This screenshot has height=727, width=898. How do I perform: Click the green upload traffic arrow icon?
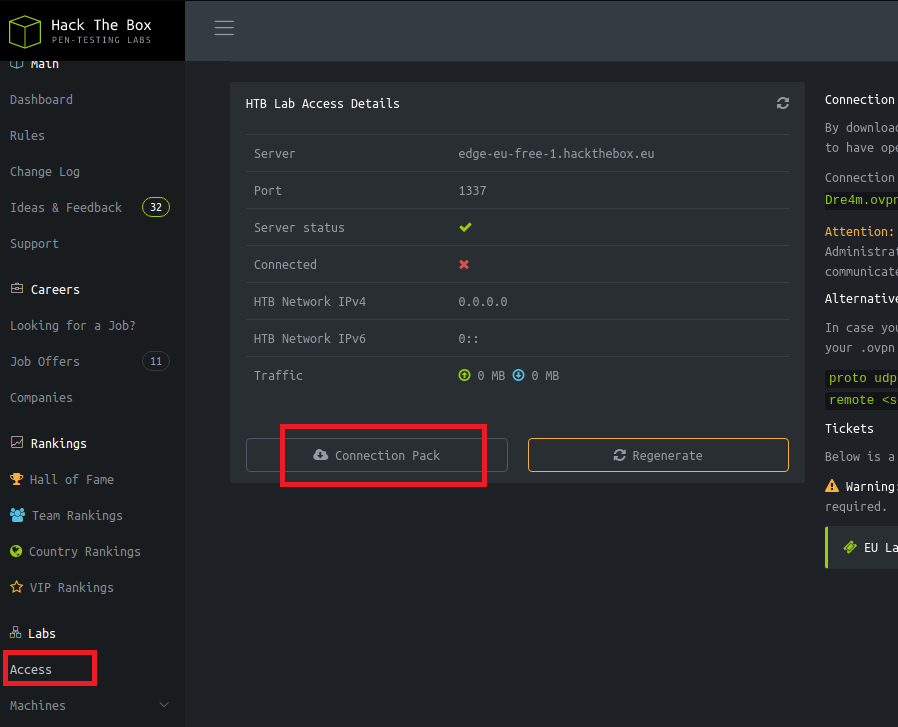tap(464, 375)
